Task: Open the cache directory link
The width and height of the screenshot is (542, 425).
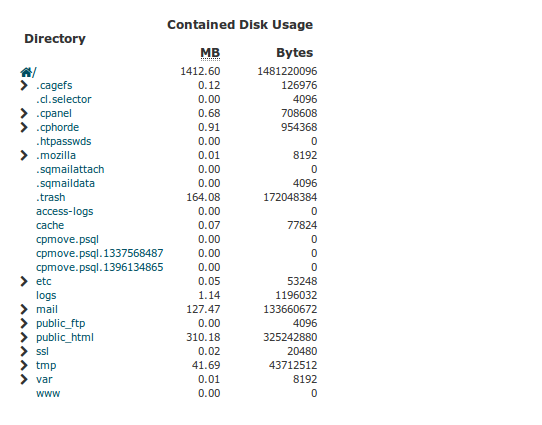Action: (50, 225)
